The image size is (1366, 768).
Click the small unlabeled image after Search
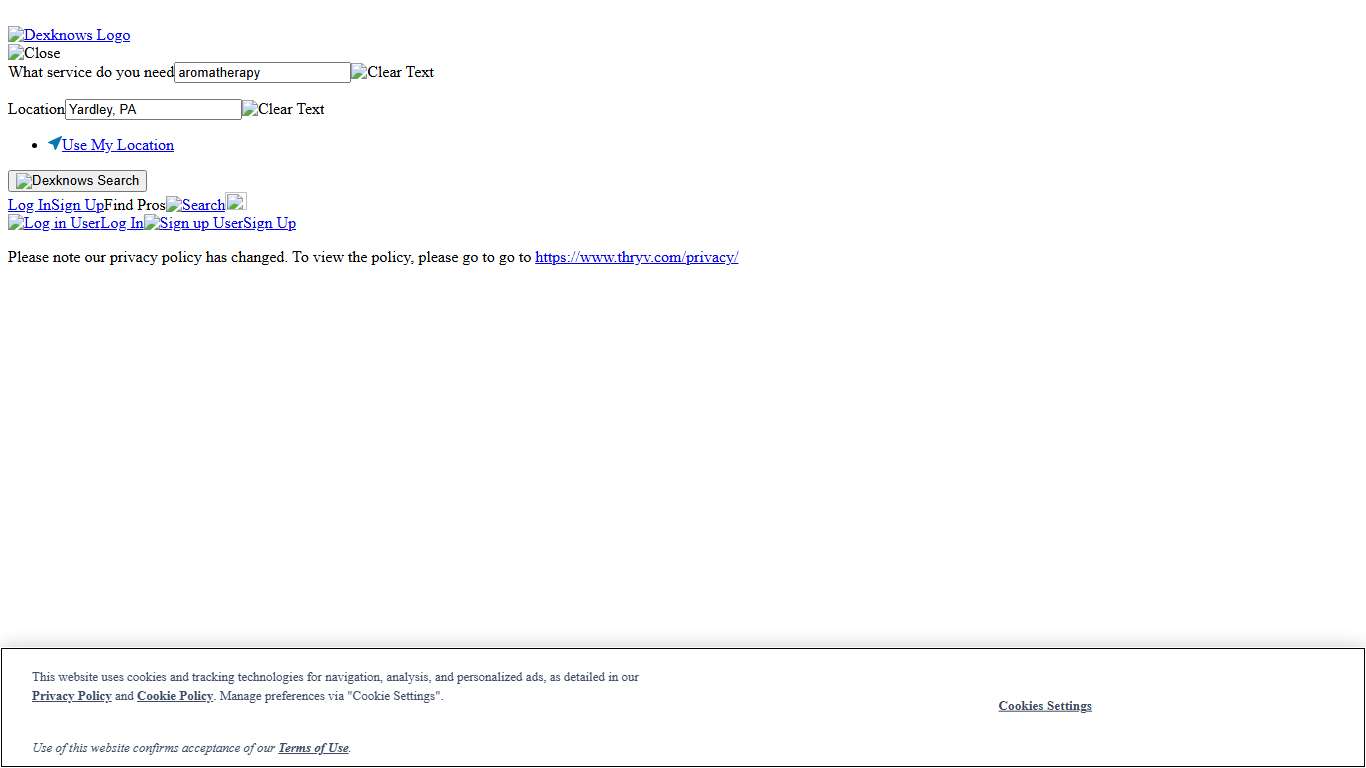coord(236,203)
